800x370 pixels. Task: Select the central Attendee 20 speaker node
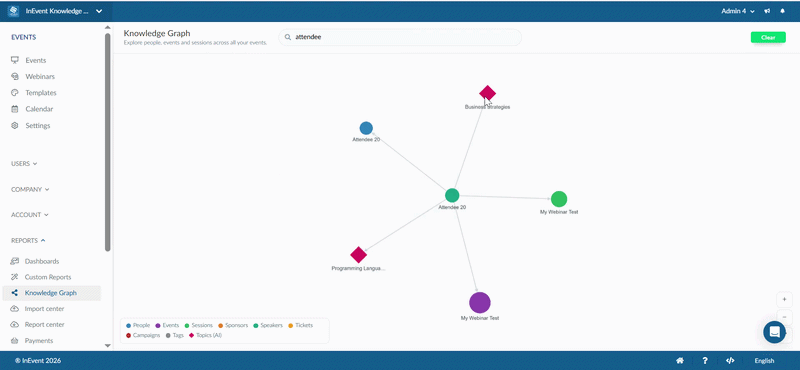point(452,195)
